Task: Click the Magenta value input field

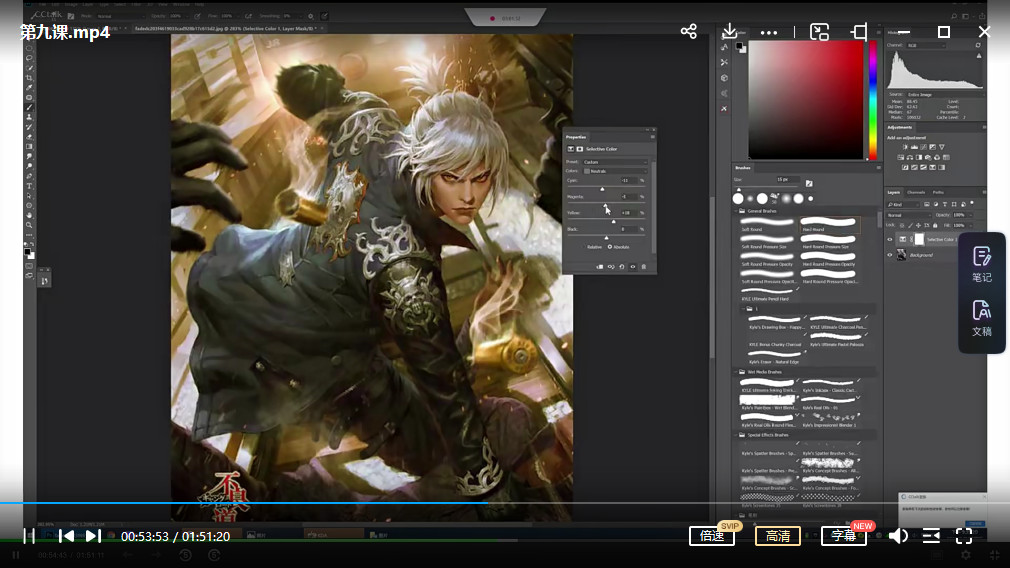Action: click(628, 196)
